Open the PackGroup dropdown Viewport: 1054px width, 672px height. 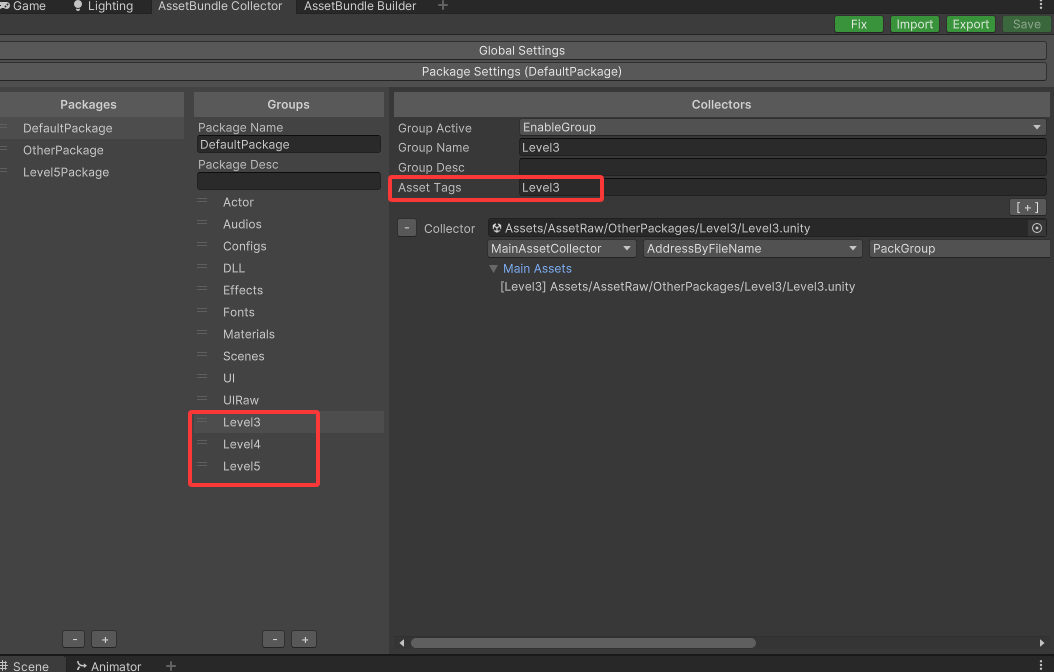click(960, 248)
